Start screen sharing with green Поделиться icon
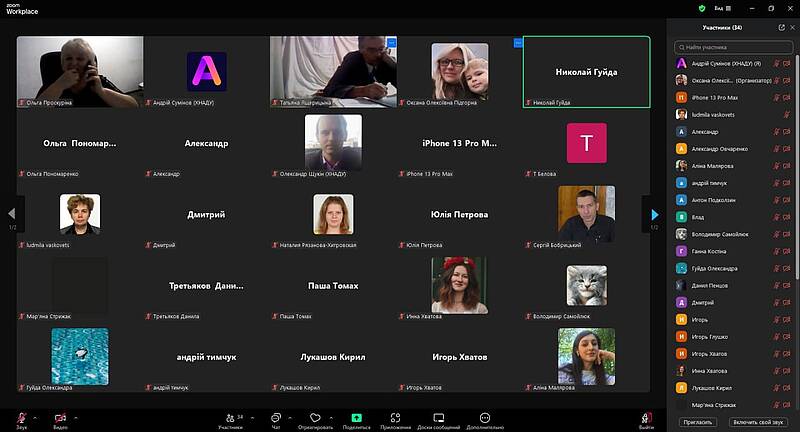800x432 pixels. pos(356,416)
